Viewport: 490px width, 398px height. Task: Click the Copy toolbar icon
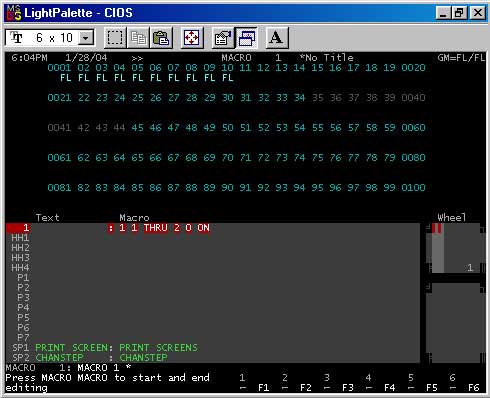pos(138,37)
